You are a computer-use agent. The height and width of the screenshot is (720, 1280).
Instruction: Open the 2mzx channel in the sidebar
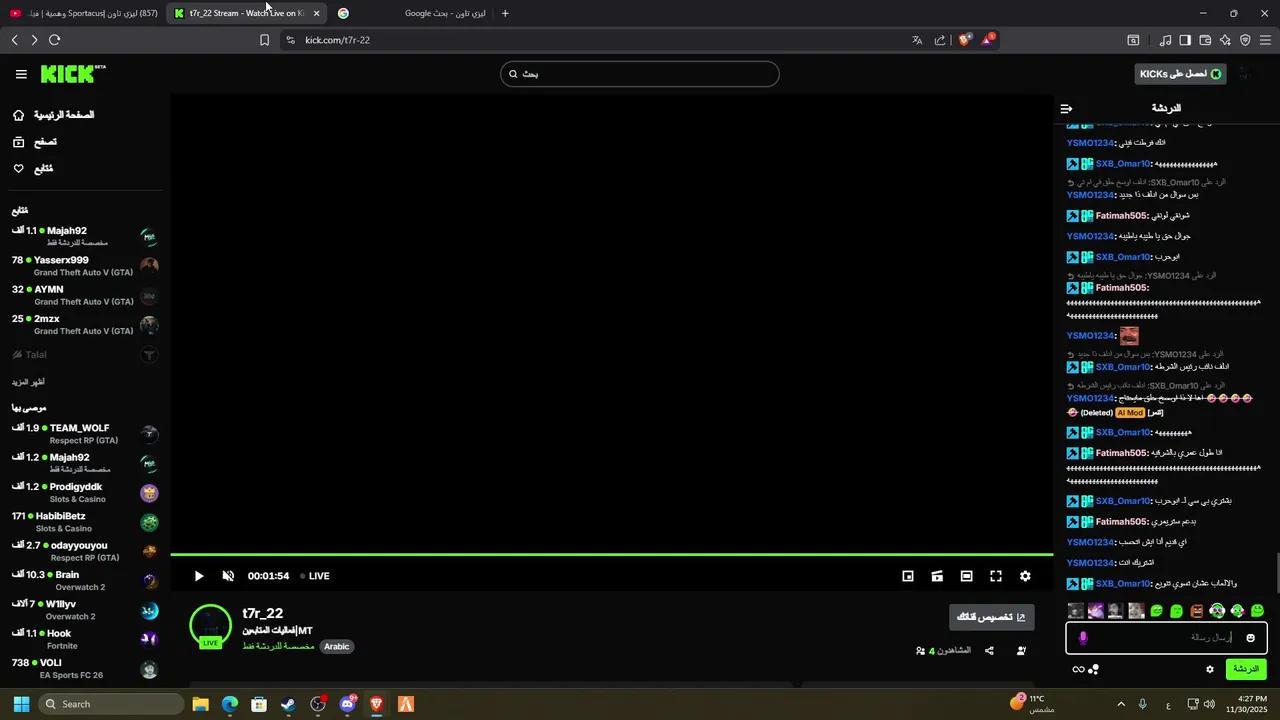pyautogui.click(x=84, y=325)
